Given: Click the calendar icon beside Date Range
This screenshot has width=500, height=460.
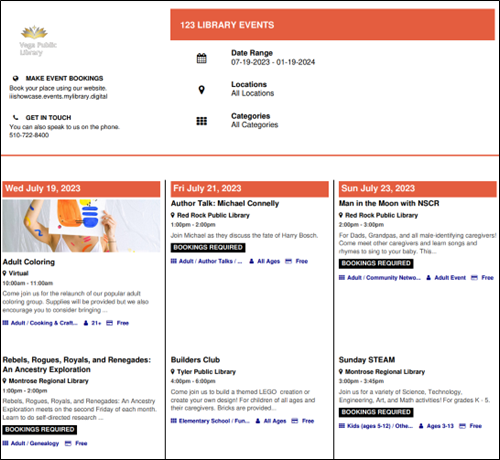Looking at the screenshot, I should pyautogui.click(x=201, y=58).
